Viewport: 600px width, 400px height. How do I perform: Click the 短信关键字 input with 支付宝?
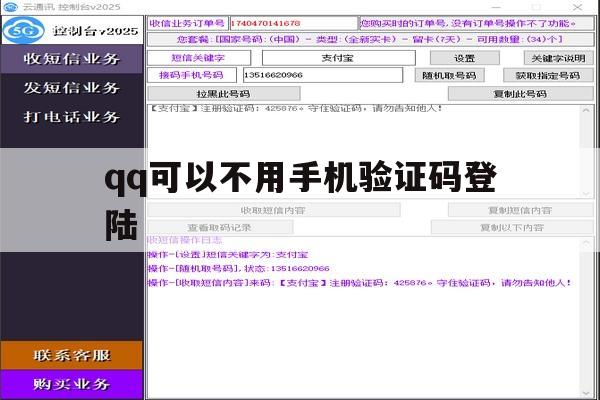pos(338,58)
